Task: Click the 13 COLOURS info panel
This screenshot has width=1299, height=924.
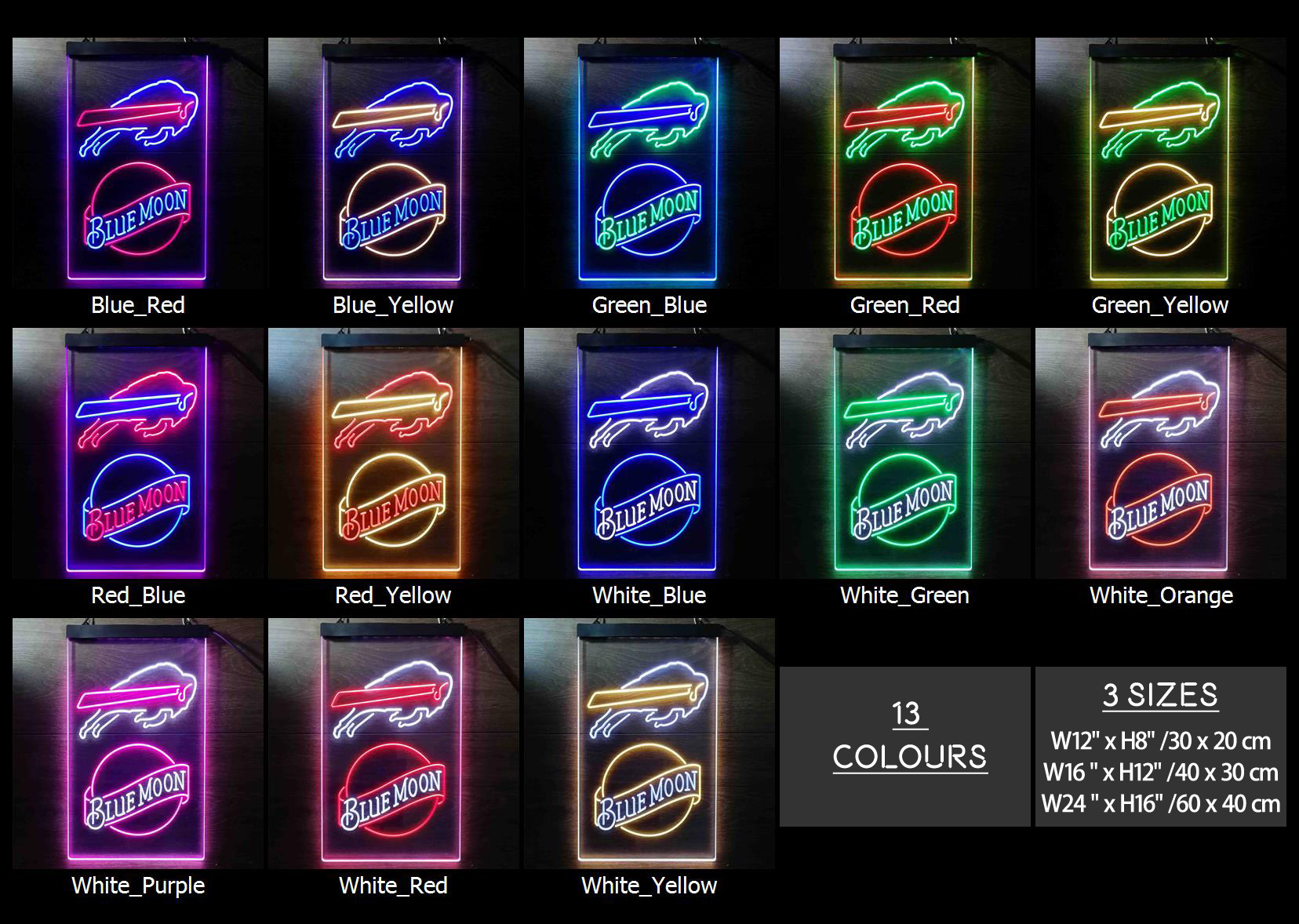Action: pos(905,747)
